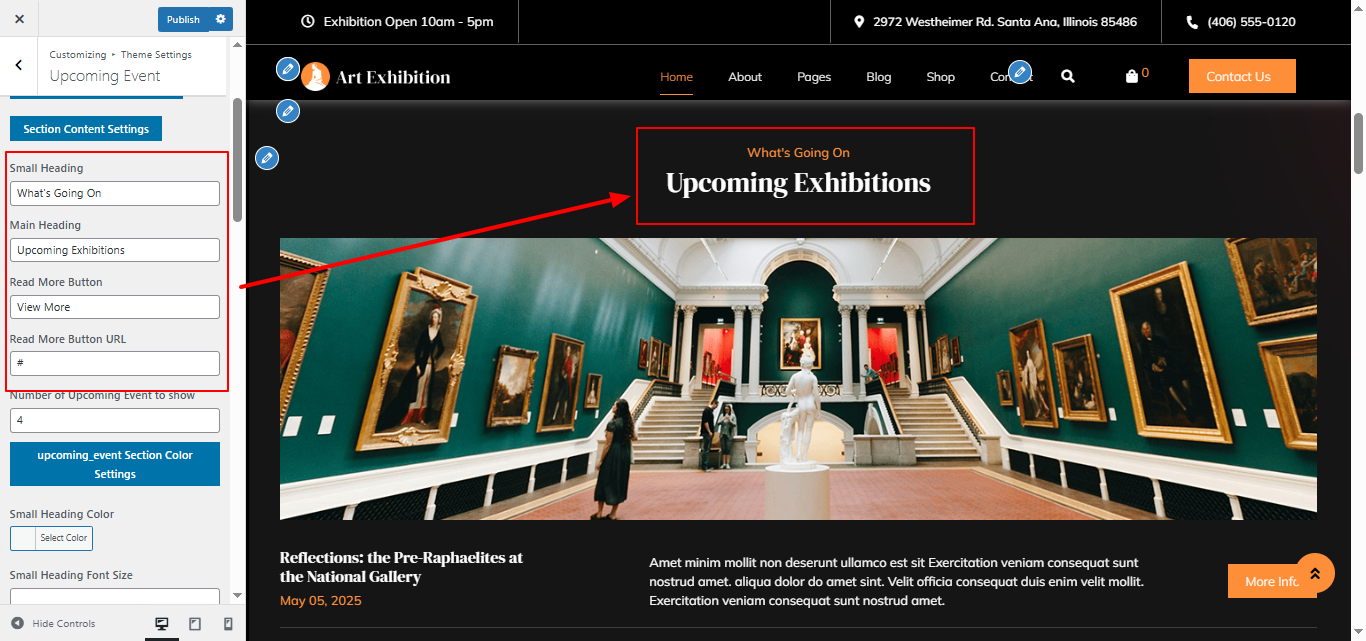Close the Customizer with the X icon
The width and height of the screenshot is (1366, 641).
(x=19, y=19)
